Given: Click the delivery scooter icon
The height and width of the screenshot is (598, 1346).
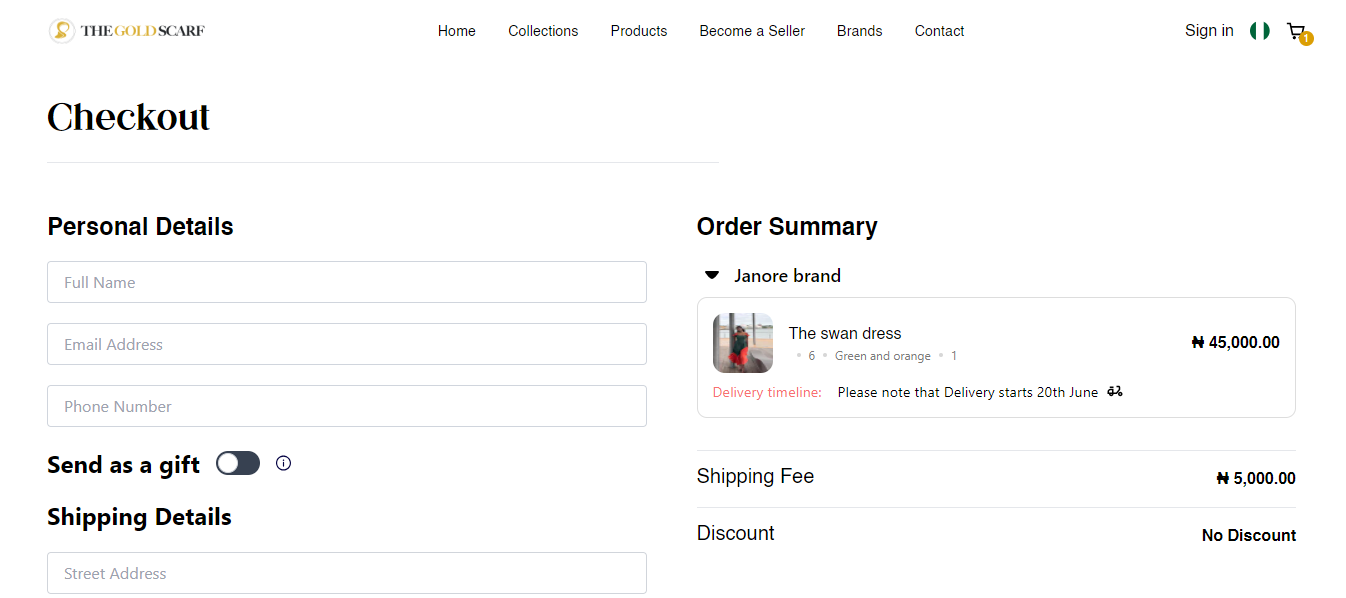Looking at the screenshot, I should pyautogui.click(x=1115, y=392).
